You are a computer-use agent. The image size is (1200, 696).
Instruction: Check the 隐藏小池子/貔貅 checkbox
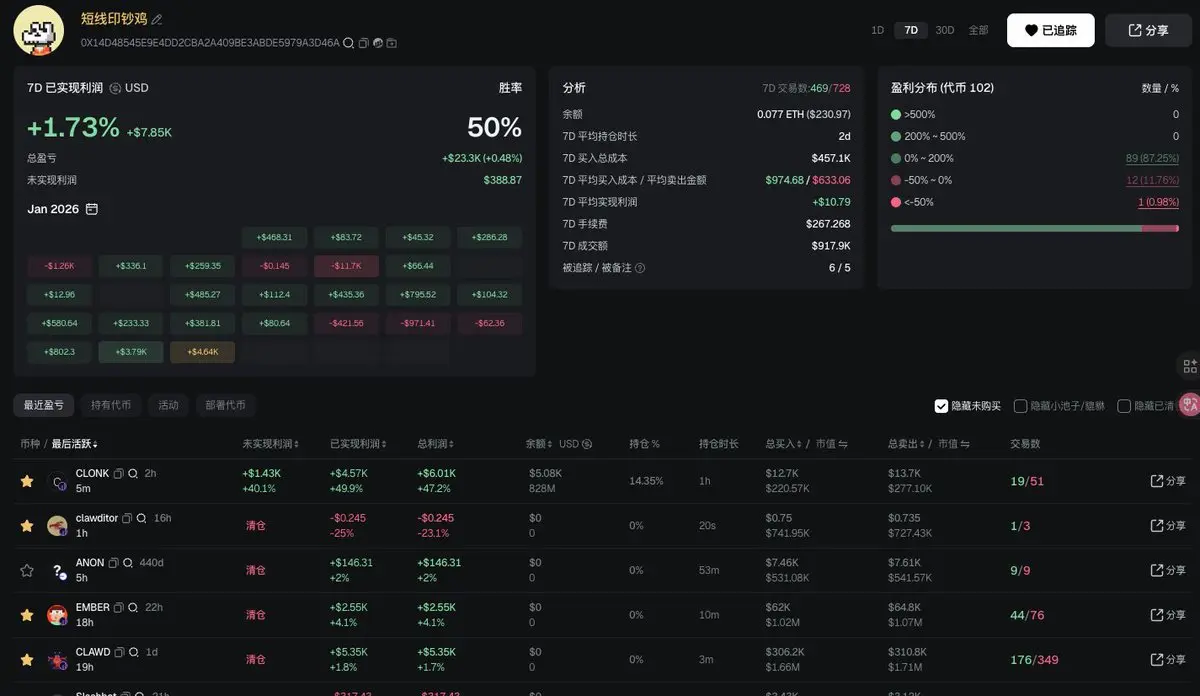click(1021, 406)
